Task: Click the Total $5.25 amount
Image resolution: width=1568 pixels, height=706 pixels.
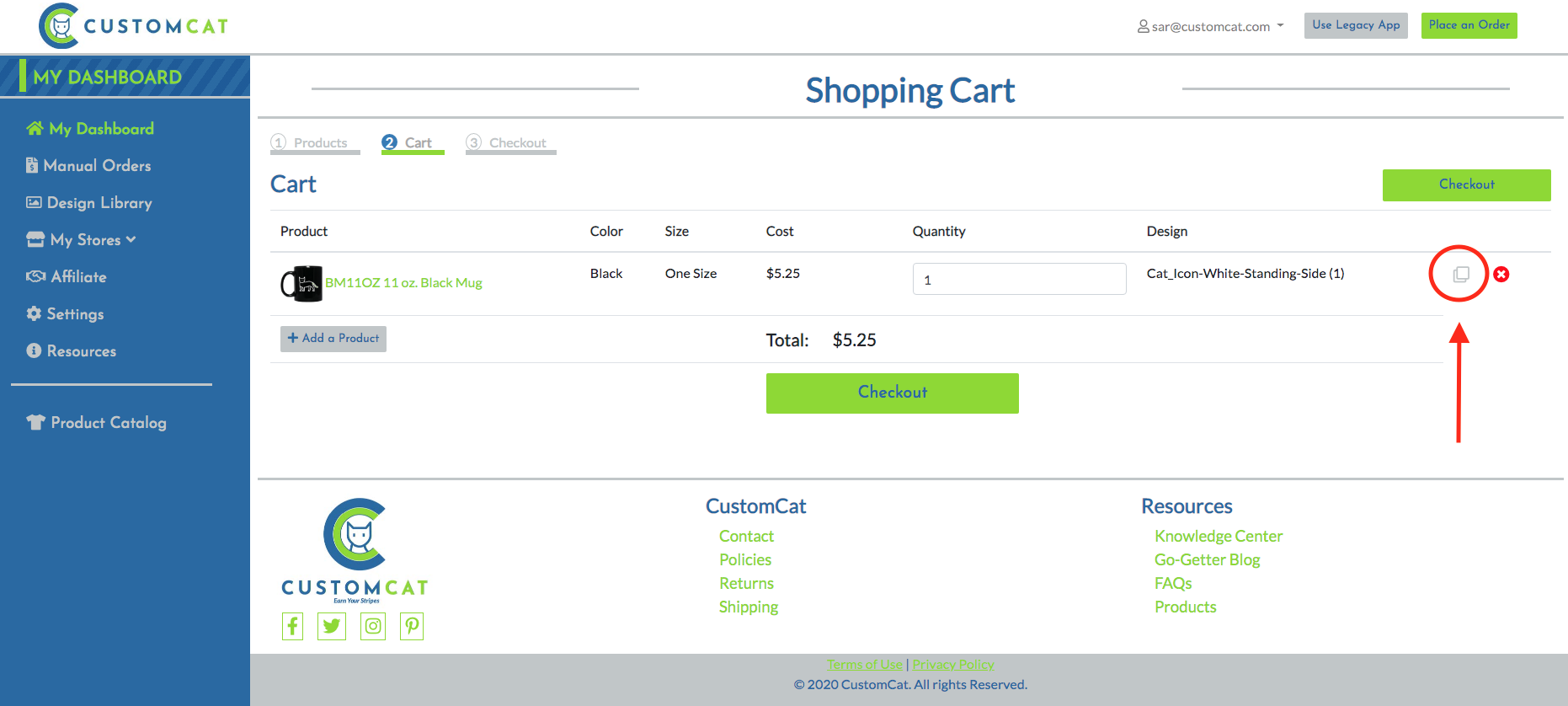Action: tap(855, 340)
